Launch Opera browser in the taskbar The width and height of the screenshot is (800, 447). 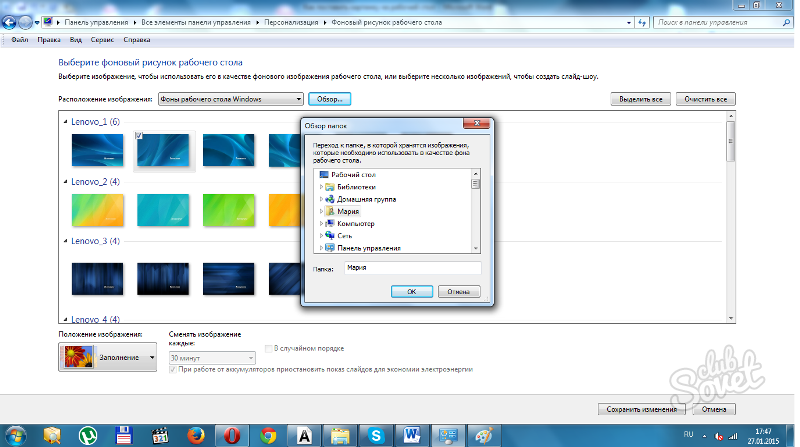pos(231,435)
